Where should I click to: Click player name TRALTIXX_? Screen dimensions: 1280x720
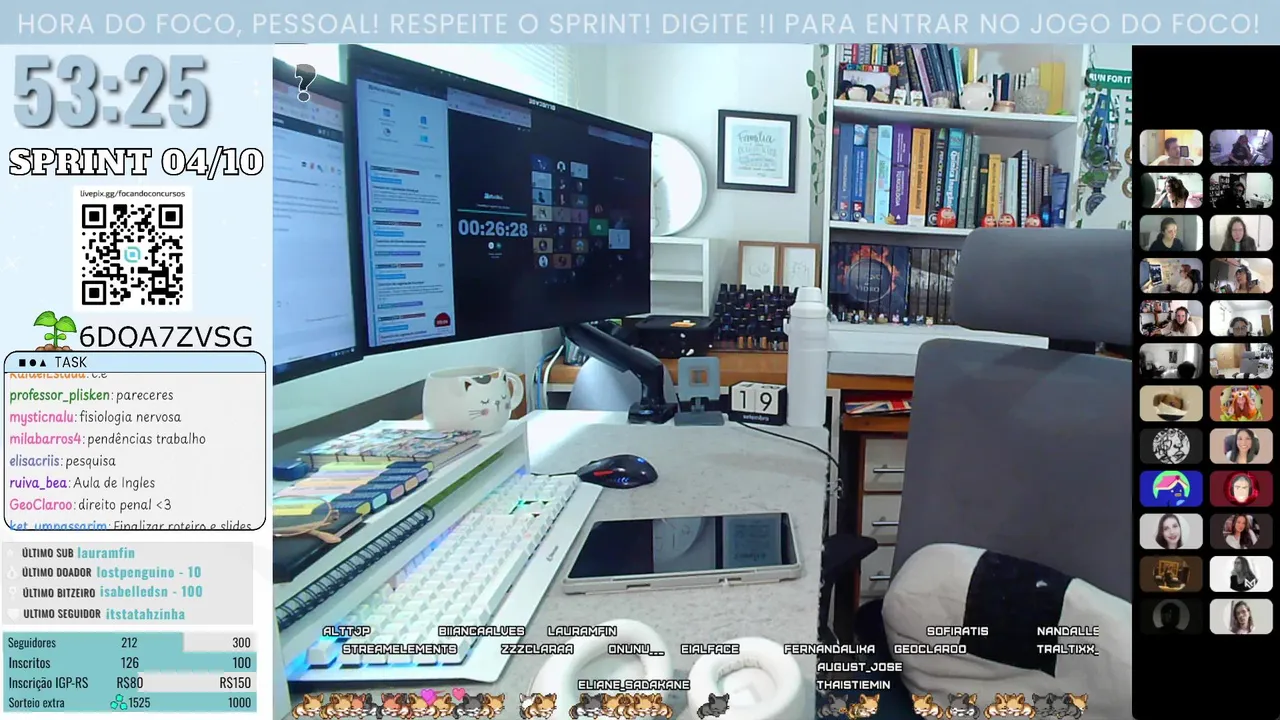(x=1068, y=649)
